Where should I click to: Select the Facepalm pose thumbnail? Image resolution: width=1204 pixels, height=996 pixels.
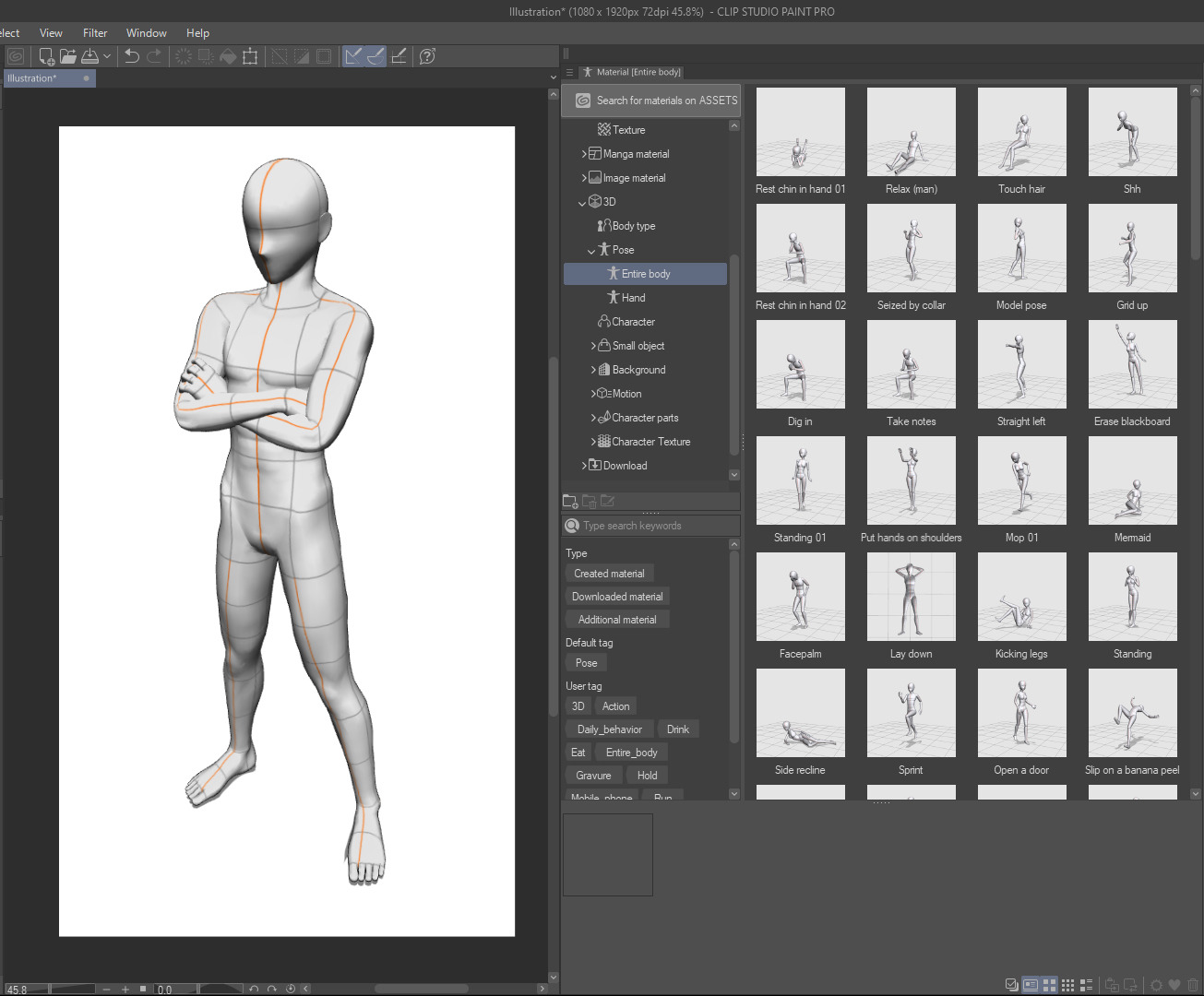(x=800, y=598)
